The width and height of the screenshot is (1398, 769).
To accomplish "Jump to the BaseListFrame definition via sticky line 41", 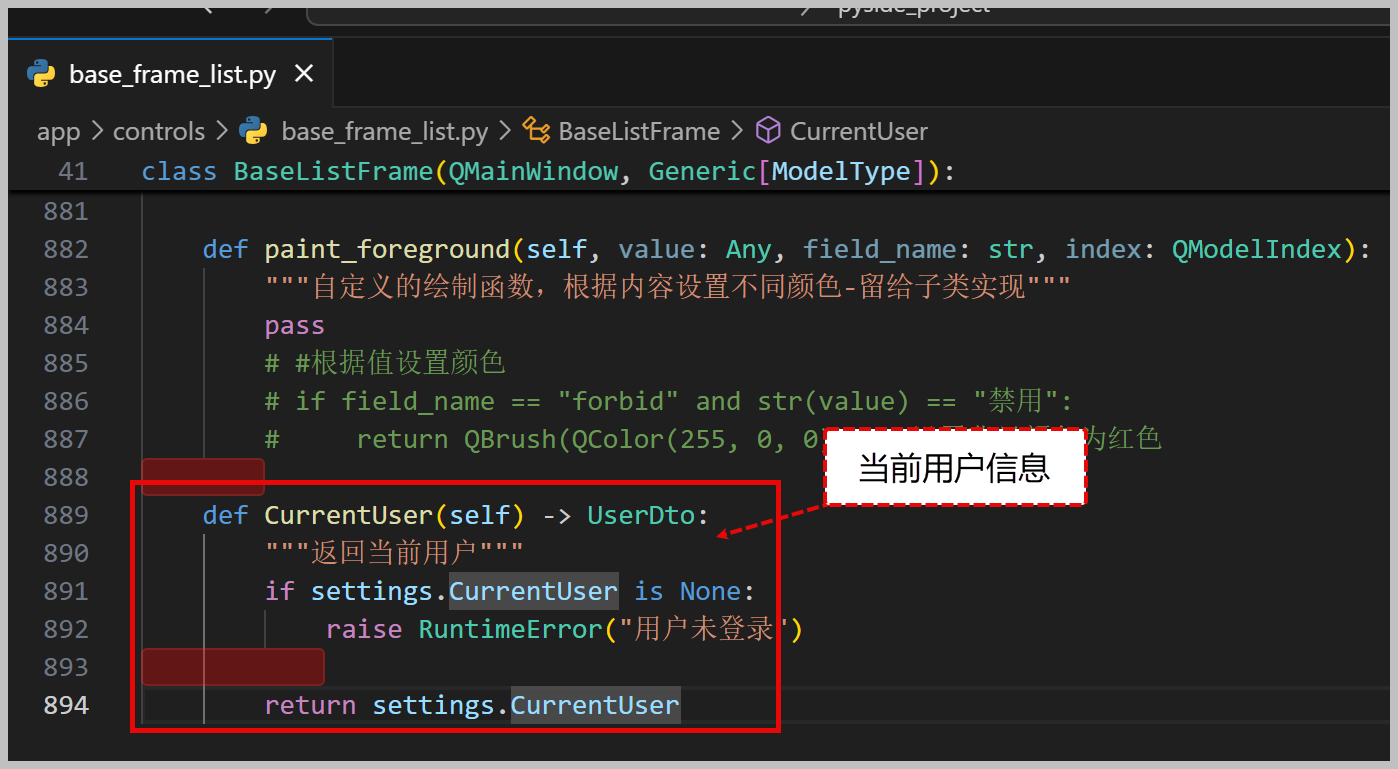I will click(332, 171).
